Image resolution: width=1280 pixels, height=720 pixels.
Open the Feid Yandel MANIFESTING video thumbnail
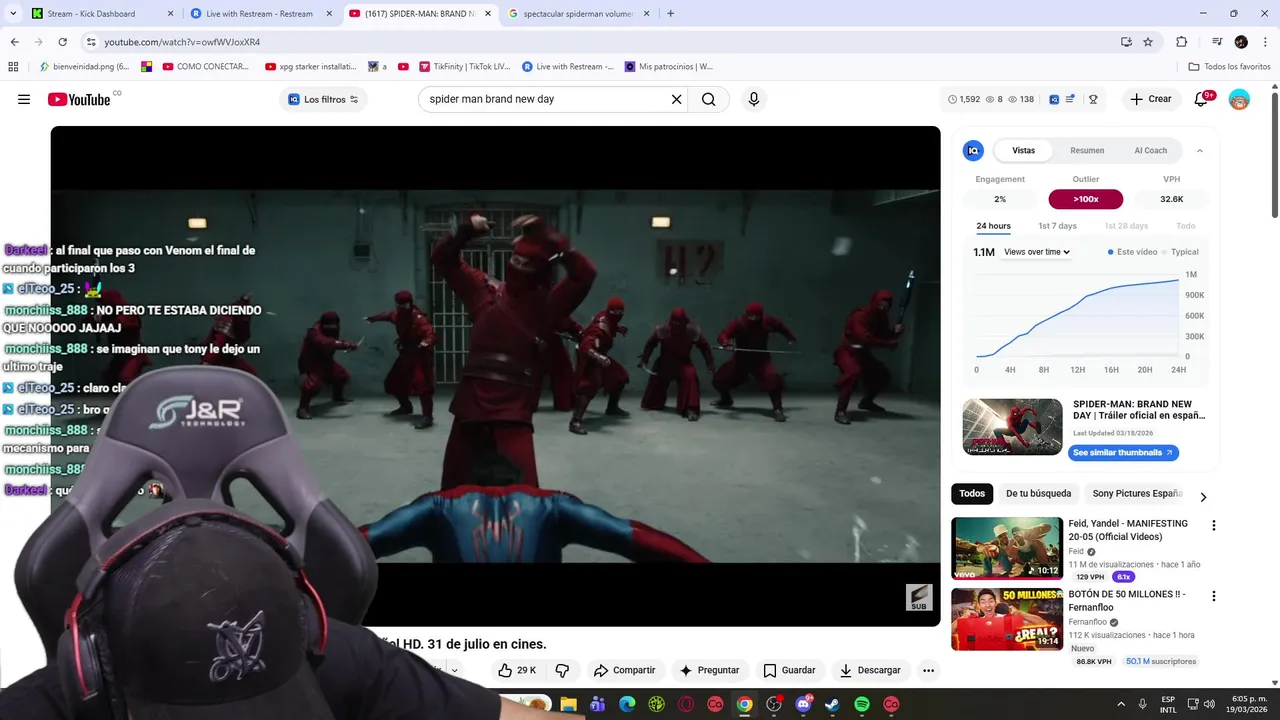click(1007, 548)
